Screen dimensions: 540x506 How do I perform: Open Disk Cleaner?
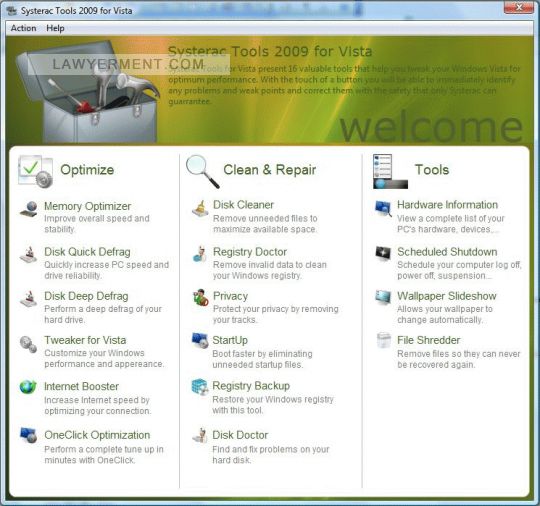pyautogui.click(x=243, y=205)
